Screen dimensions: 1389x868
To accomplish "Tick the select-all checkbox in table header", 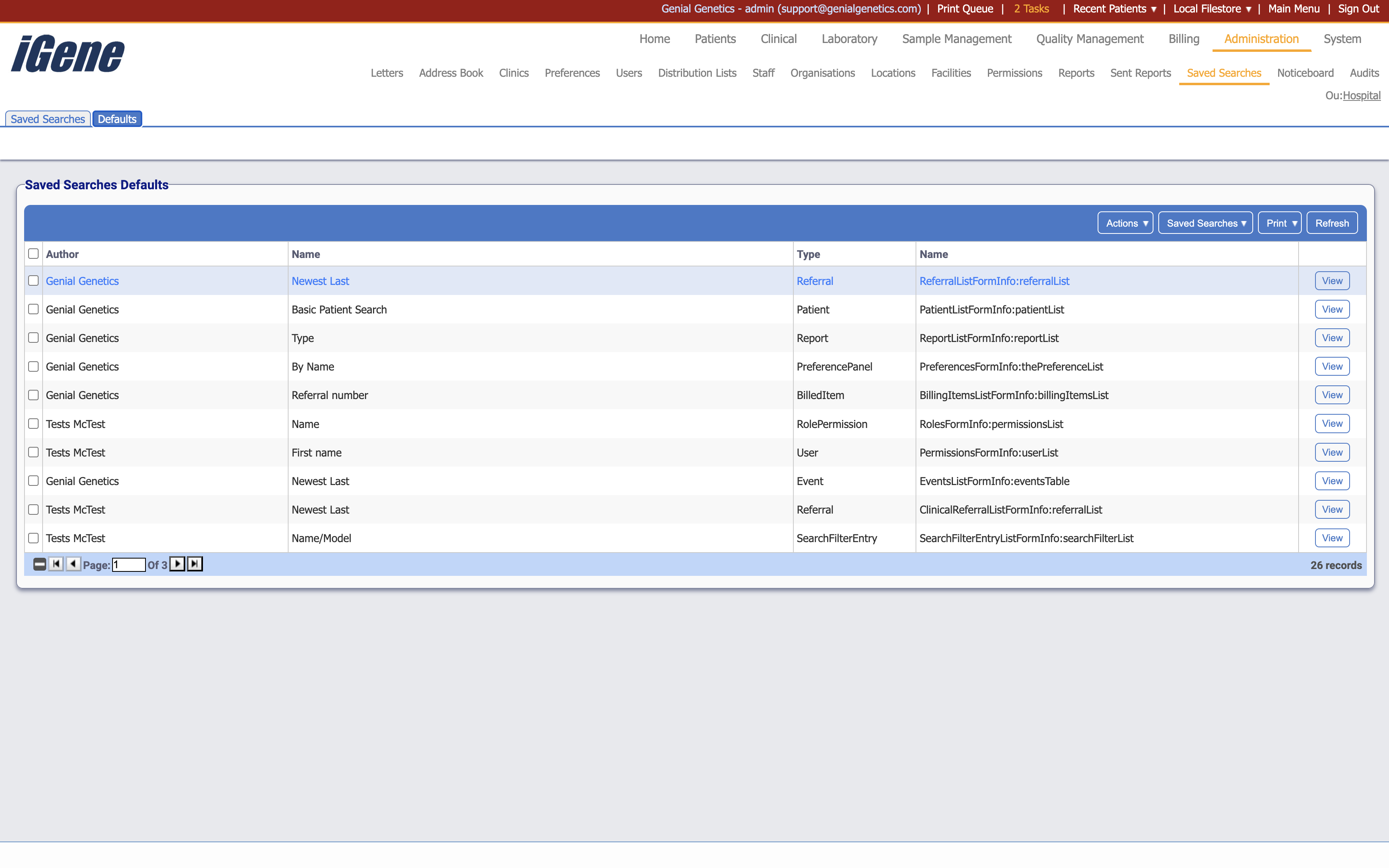I will pyautogui.click(x=33, y=254).
